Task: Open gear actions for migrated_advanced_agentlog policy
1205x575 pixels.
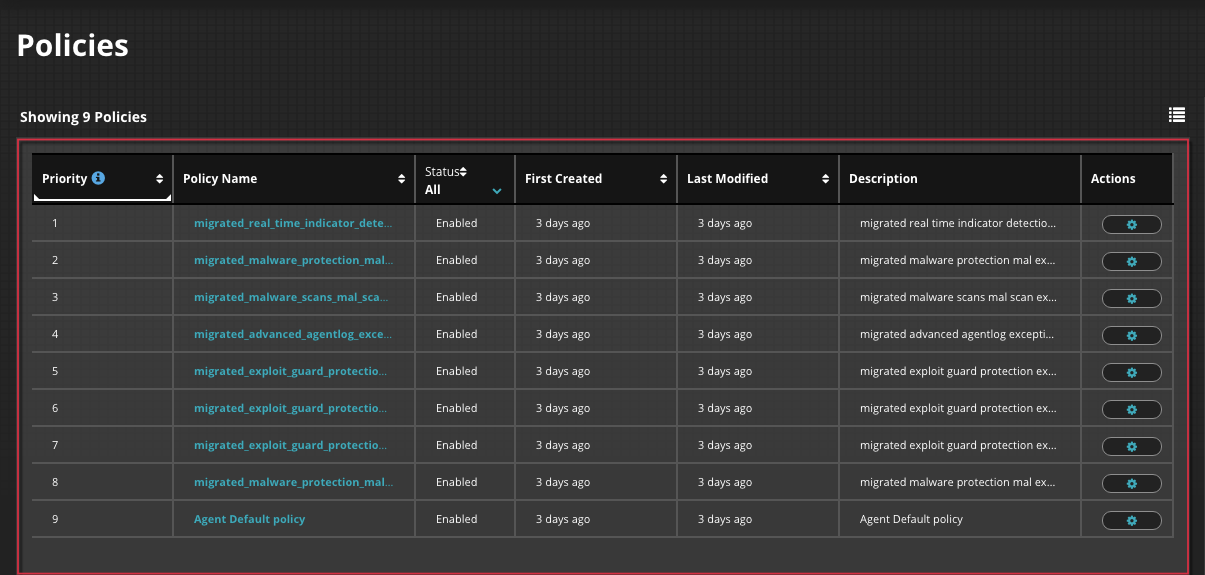Action: coord(1131,336)
